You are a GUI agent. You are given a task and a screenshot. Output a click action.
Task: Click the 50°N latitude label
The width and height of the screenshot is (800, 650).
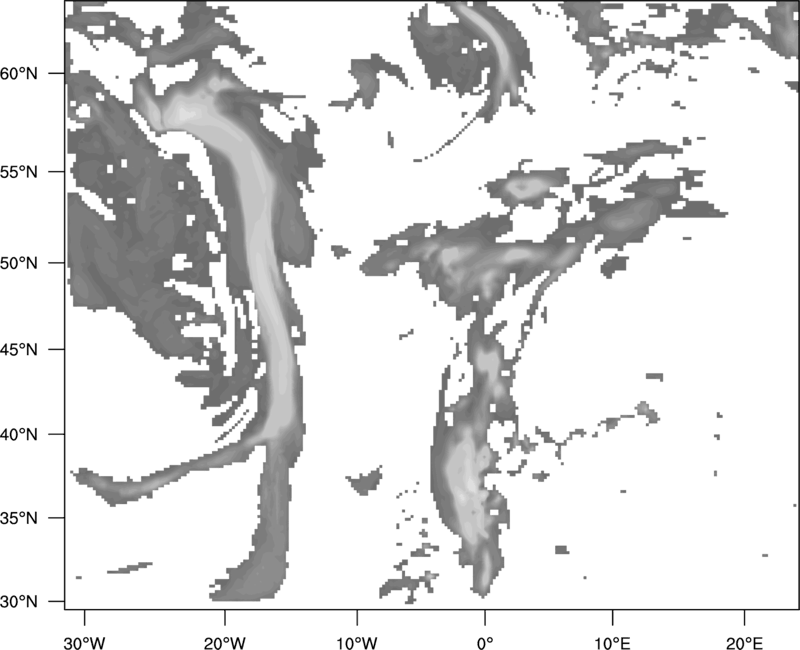(19, 263)
